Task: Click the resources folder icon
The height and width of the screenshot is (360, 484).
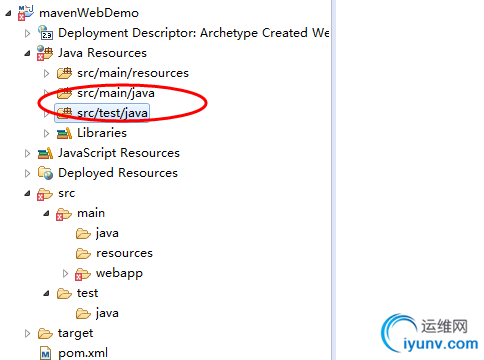Action: [x=83, y=253]
